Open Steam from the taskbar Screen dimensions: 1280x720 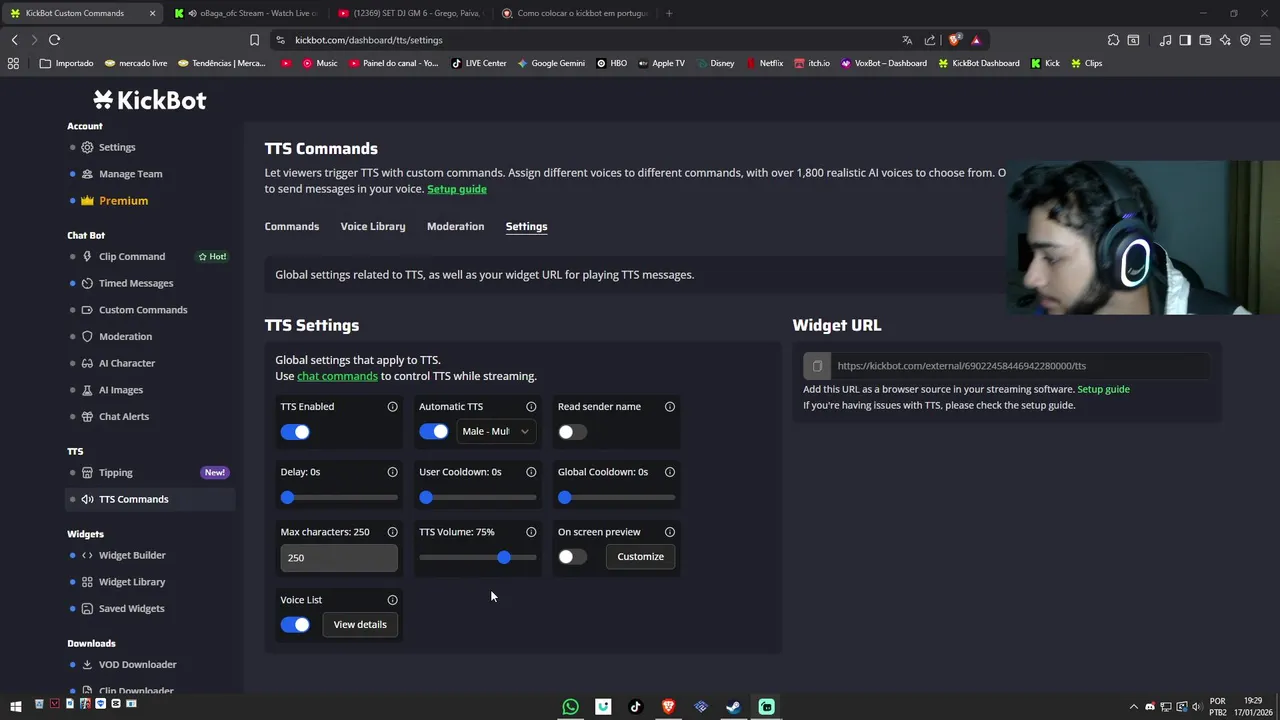tap(733, 707)
